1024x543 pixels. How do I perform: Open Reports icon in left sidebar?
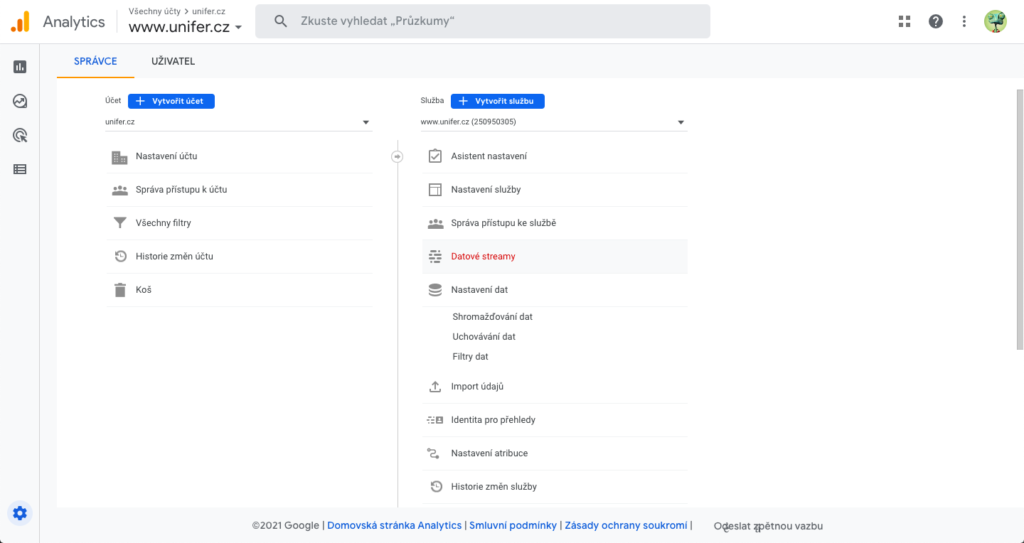pyautogui.click(x=20, y=67)
